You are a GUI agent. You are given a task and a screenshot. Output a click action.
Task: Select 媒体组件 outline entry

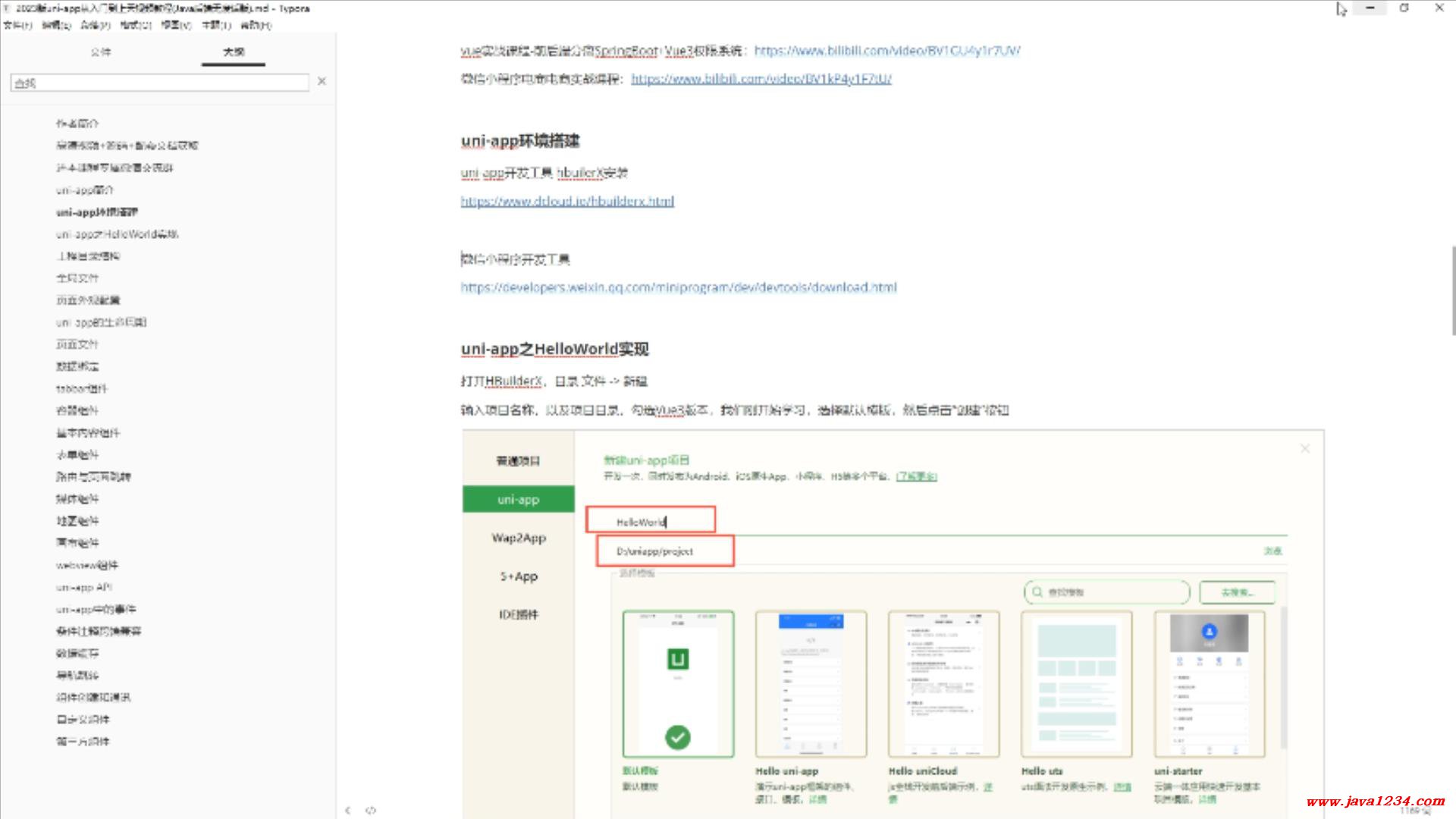(x=77, y=498)
